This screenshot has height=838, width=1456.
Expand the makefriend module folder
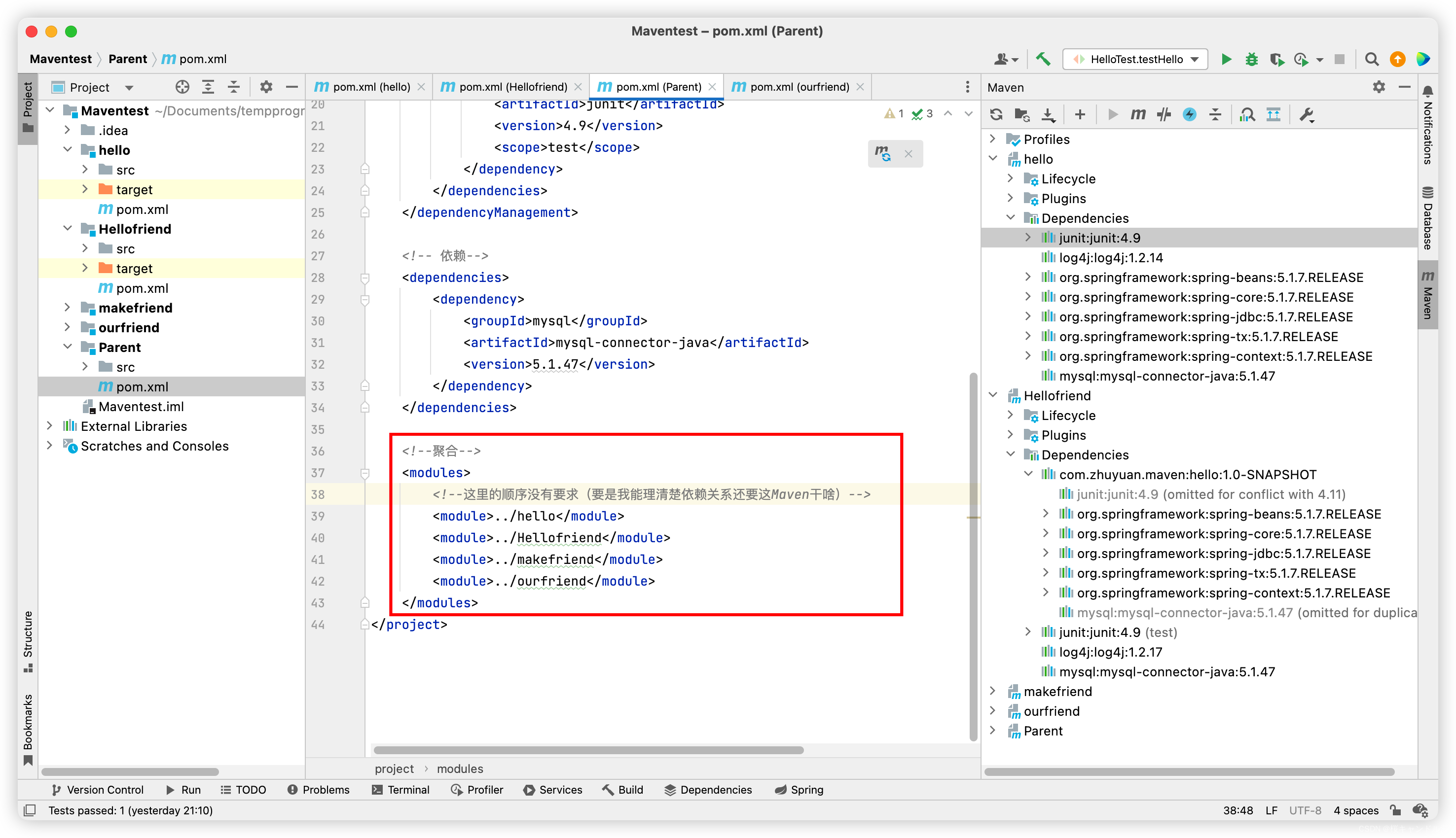tap(68, 307)
